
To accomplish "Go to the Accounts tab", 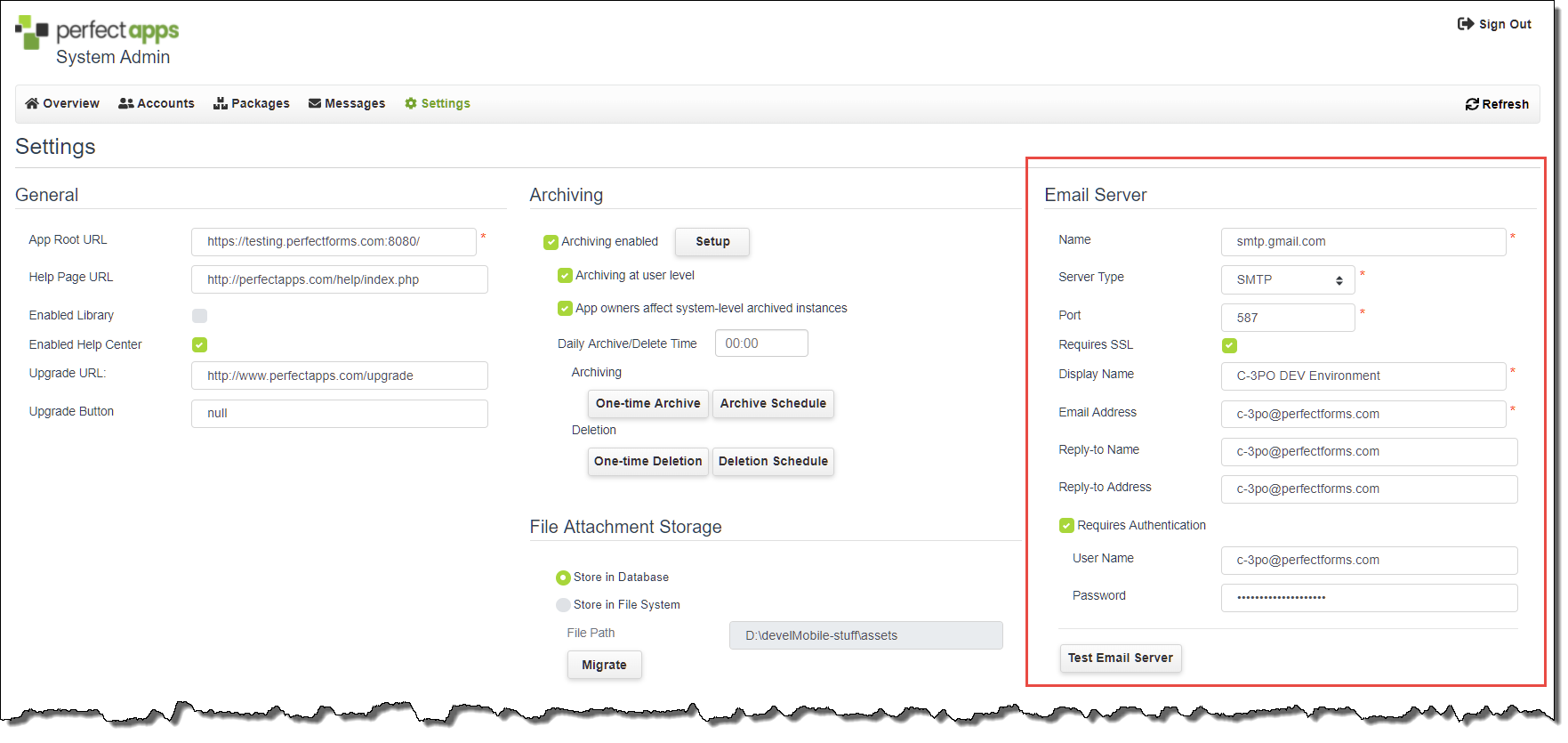I will [x=157, y=103].
